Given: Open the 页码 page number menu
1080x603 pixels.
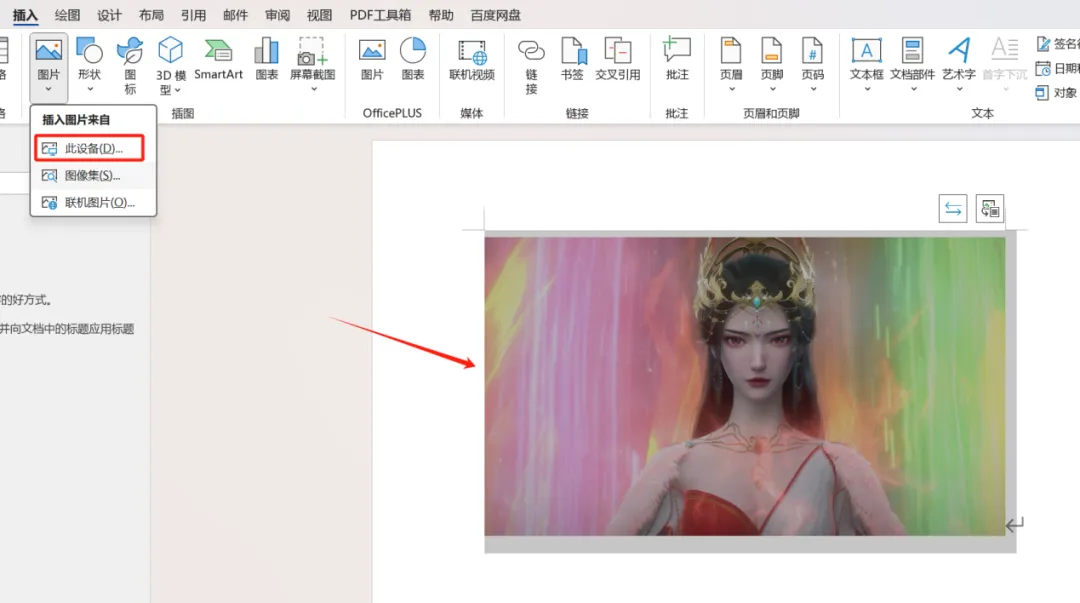Looking at the screenshot, I should pyautogui.click(x=813, y=59).
